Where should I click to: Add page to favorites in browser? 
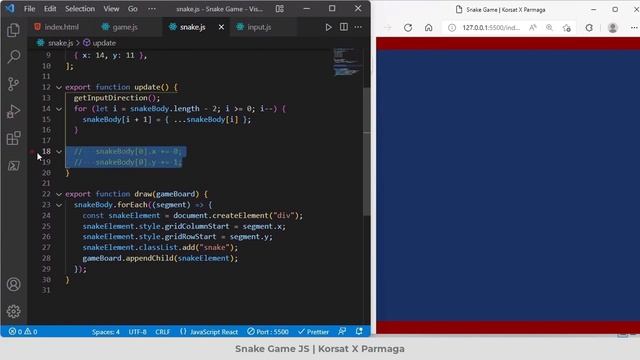click(x=567, y=28)
